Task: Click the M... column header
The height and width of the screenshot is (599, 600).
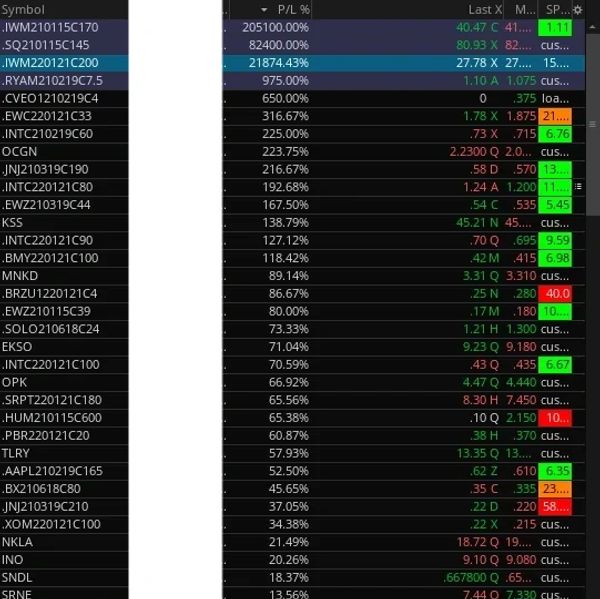Action: coord(524,10)
